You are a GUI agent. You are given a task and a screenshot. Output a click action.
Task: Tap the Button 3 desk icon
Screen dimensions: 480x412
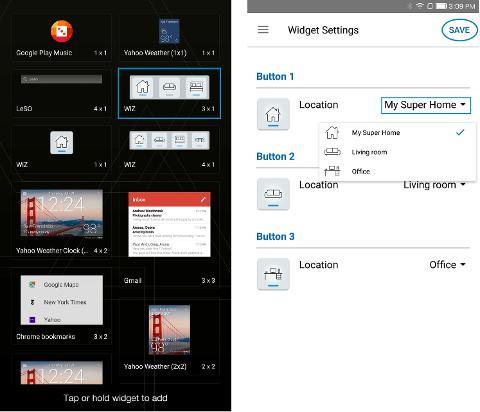point(273,274)
